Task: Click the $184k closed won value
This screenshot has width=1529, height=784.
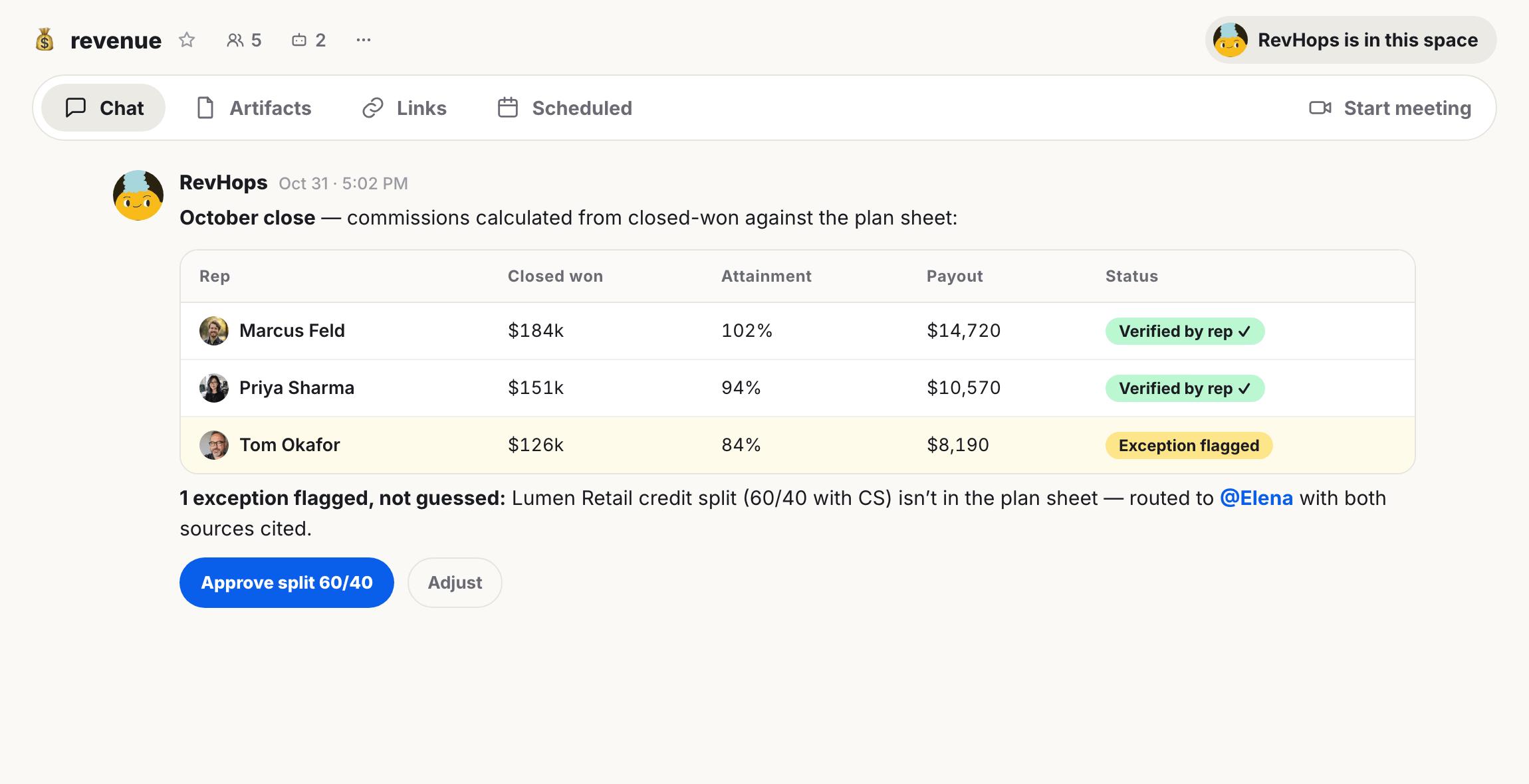Action: [x=536, y=331]
